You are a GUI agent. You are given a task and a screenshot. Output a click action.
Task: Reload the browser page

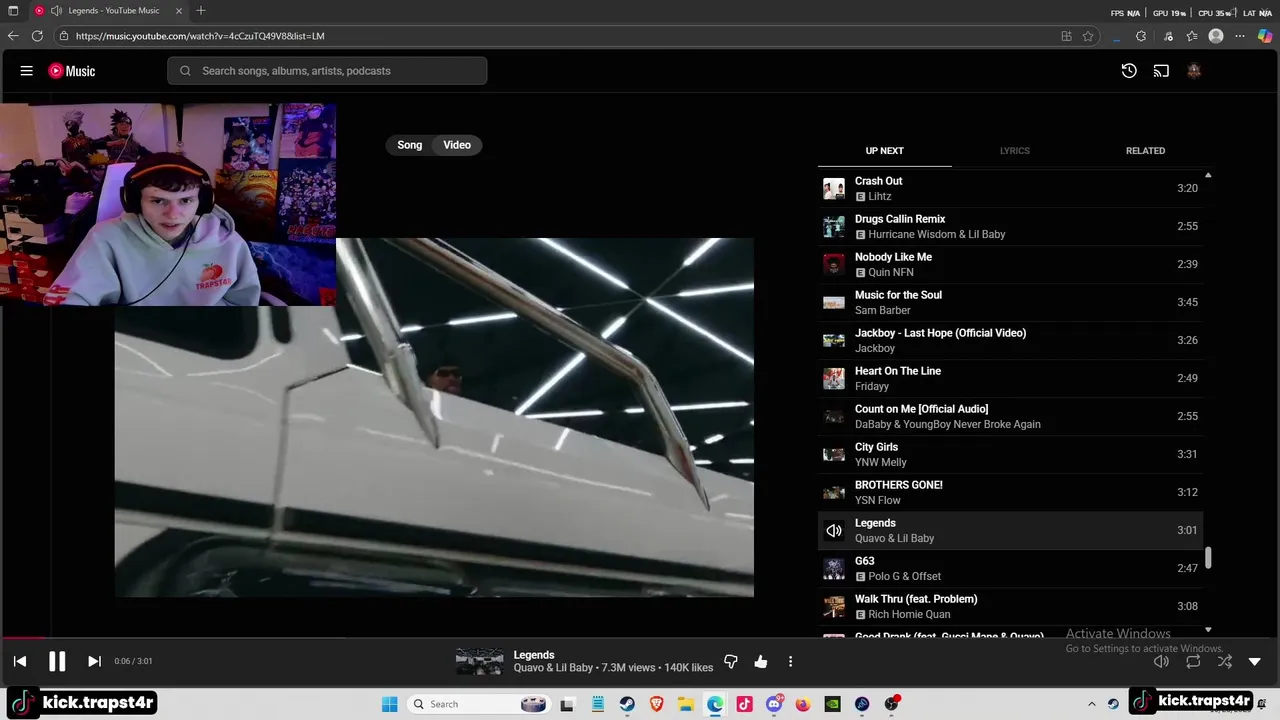coord(37,36)
